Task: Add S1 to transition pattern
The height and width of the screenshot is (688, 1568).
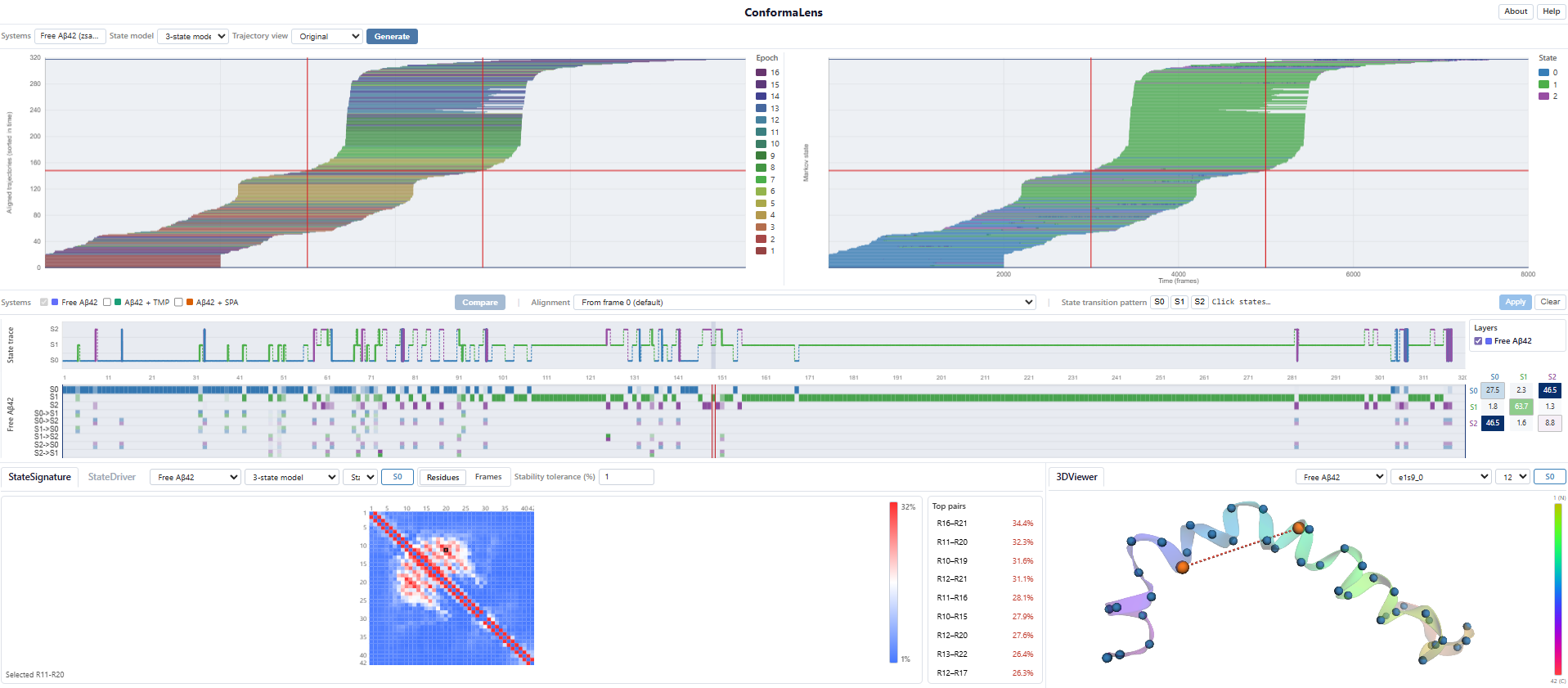Action: click(x=1179, y=302)
